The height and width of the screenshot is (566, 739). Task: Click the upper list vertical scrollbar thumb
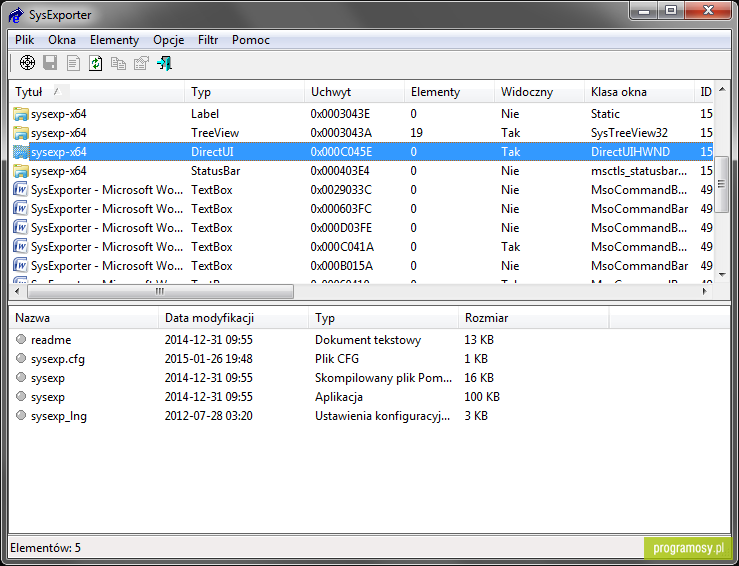722,184
